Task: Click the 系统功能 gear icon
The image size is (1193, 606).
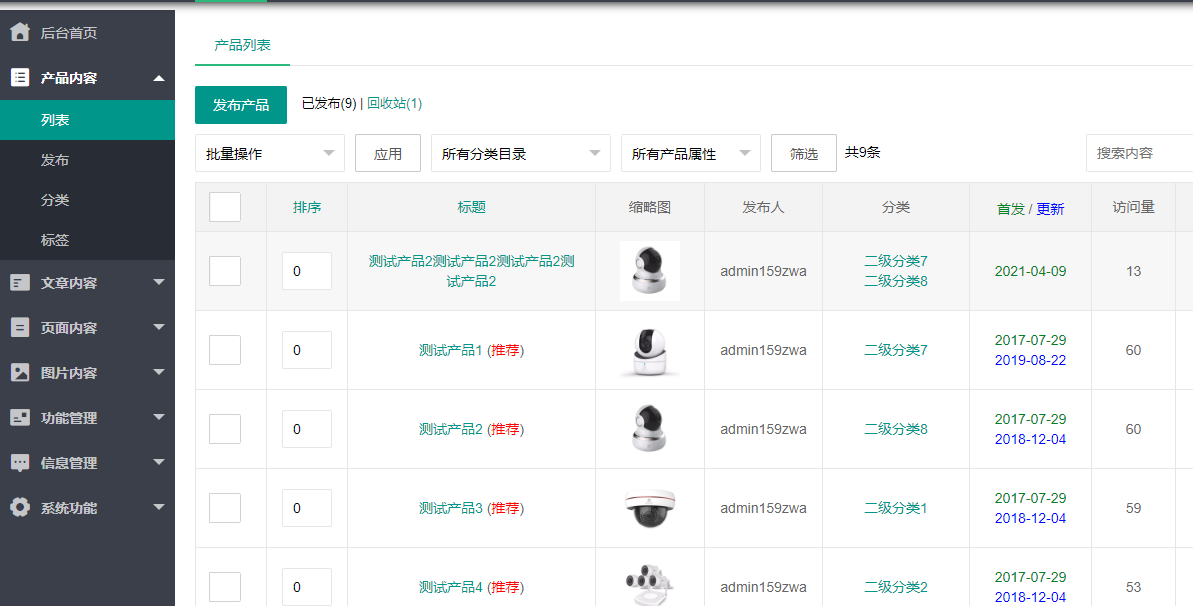Action: [19, 508]
